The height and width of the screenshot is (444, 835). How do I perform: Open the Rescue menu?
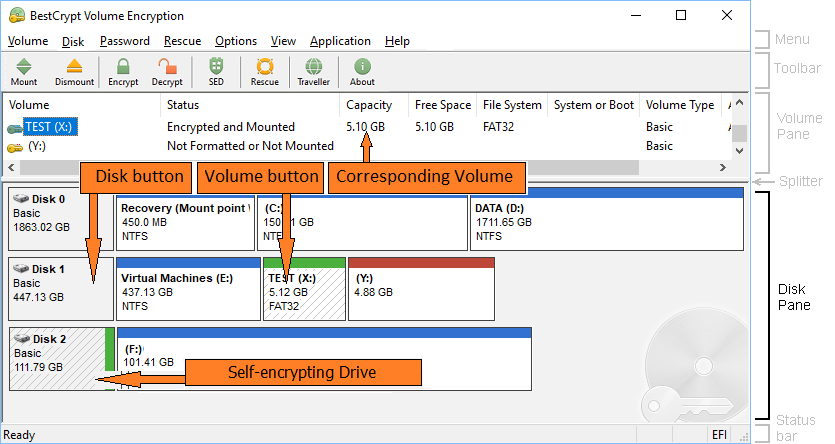[x=183, y=41]
